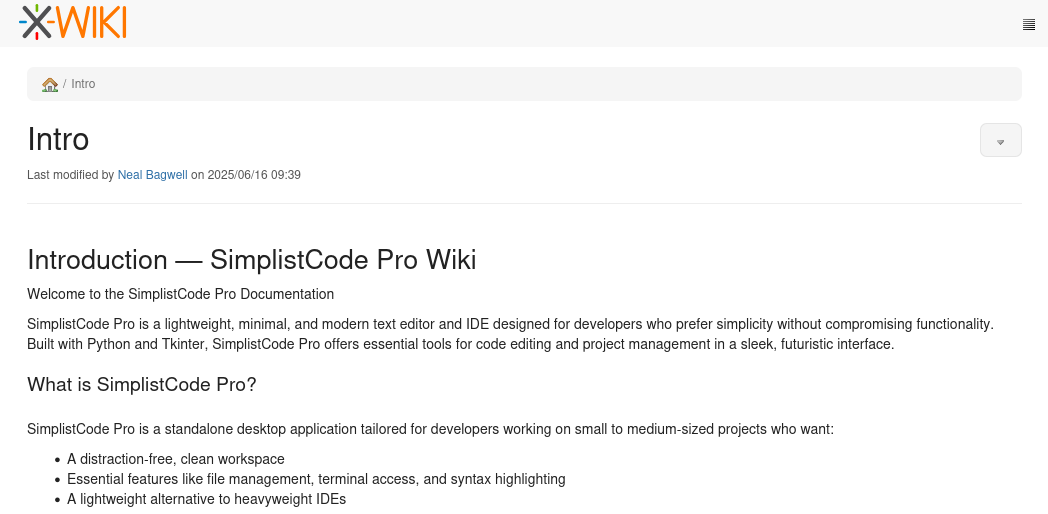Open Neal Bagwell's profile link

coord(152,175)
